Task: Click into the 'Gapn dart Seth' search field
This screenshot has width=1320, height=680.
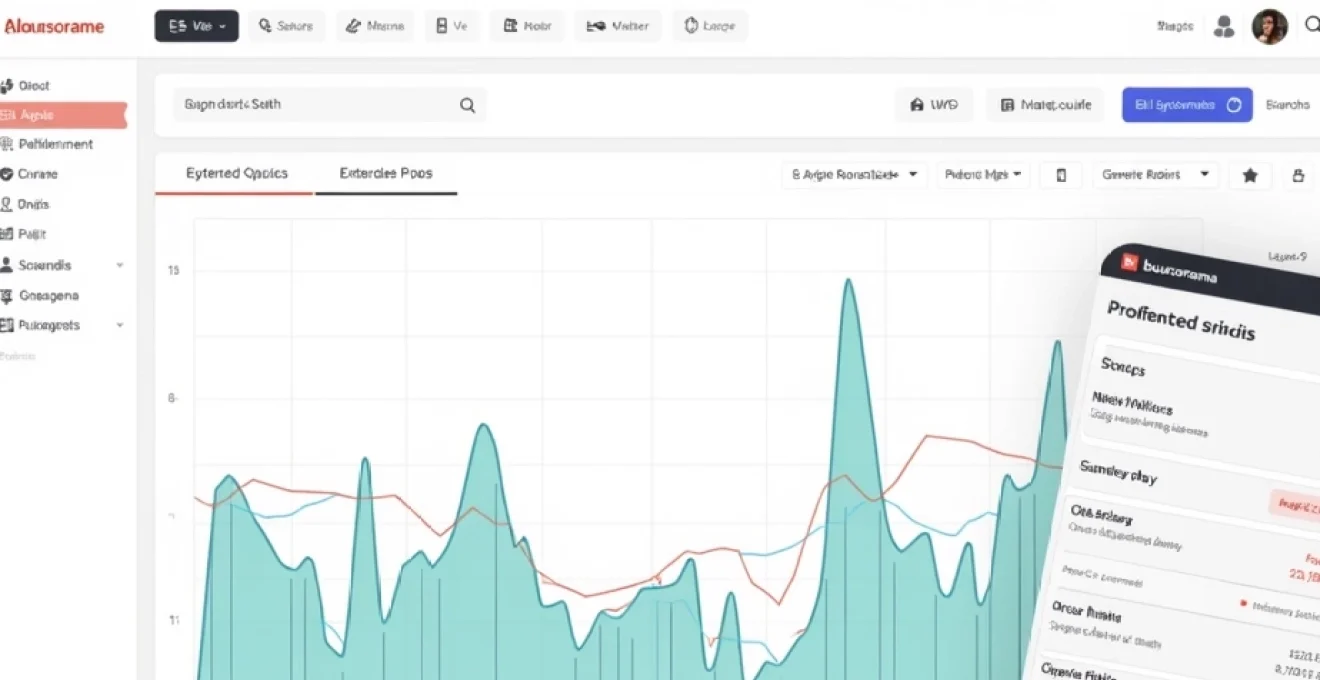Action: tap(310, 104)
